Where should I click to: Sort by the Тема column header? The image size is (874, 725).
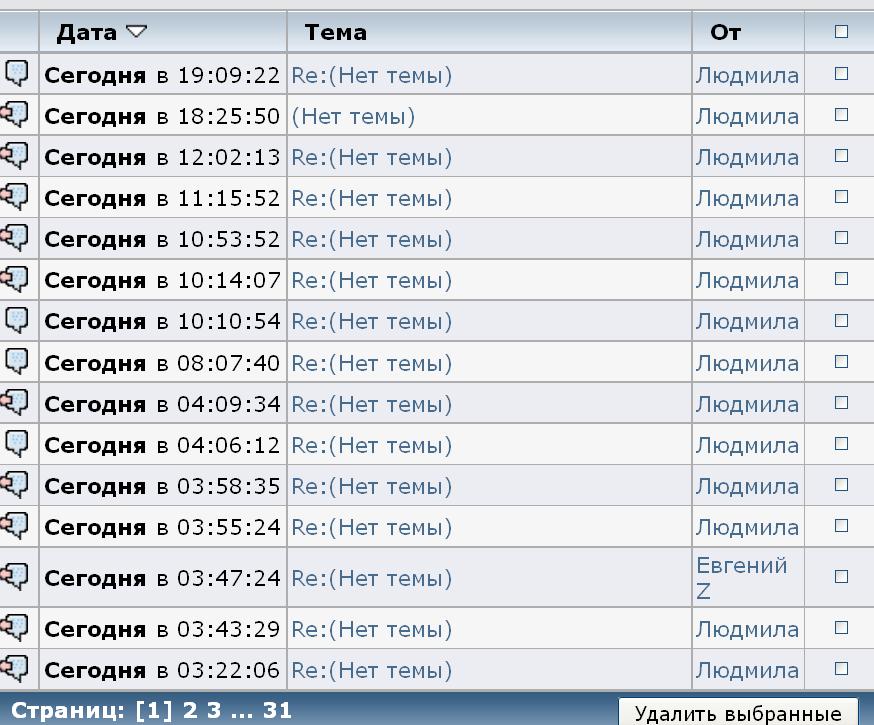coord(336,32)
